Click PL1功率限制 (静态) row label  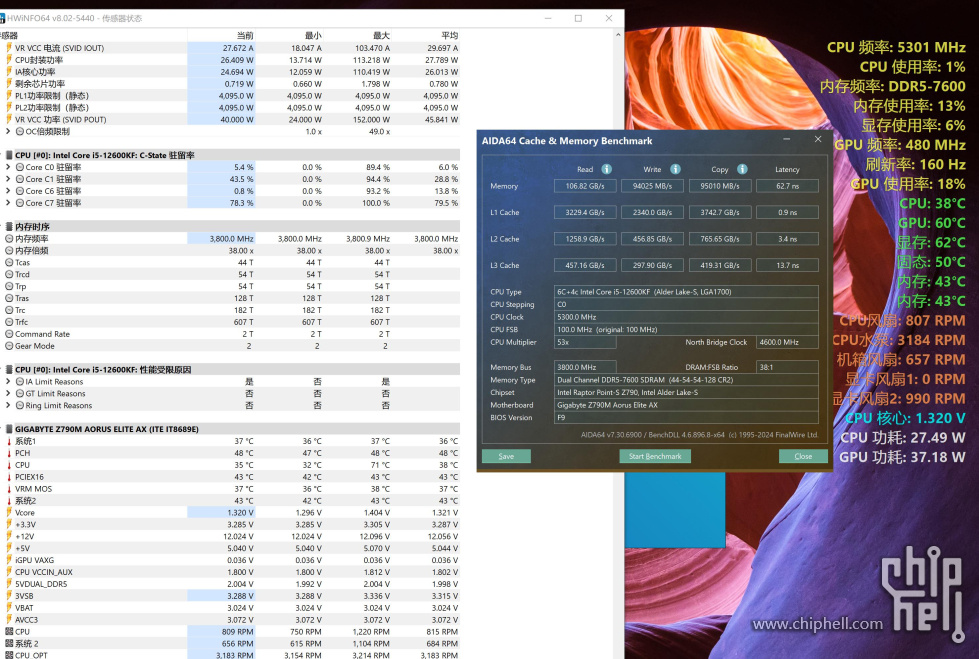click(x=52, y=96)
